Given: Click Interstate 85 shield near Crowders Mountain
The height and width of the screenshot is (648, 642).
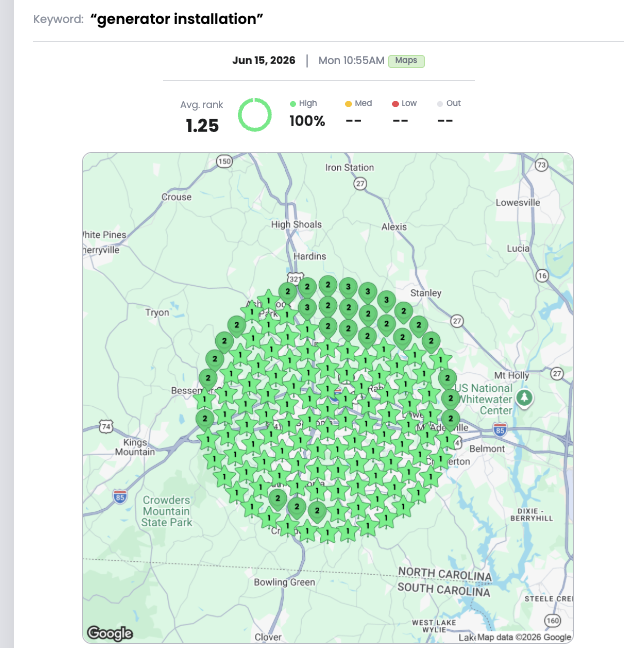Looking at the screenshot, I should pos(120,497).
